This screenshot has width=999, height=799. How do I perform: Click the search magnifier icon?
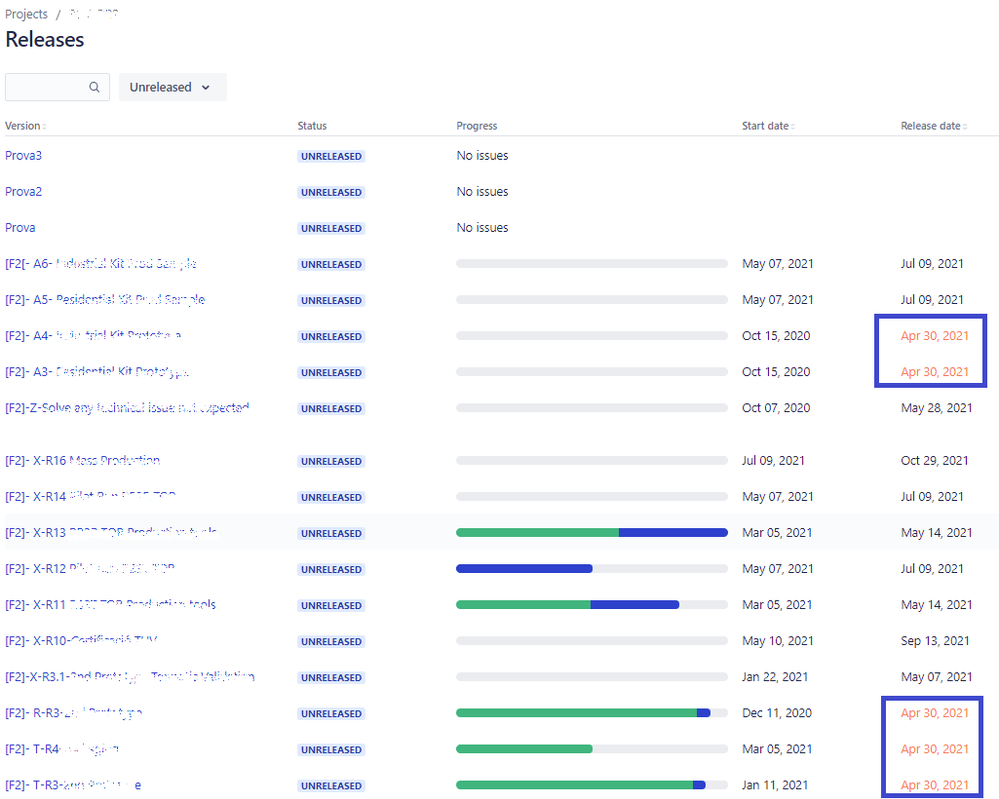[94, 87]
